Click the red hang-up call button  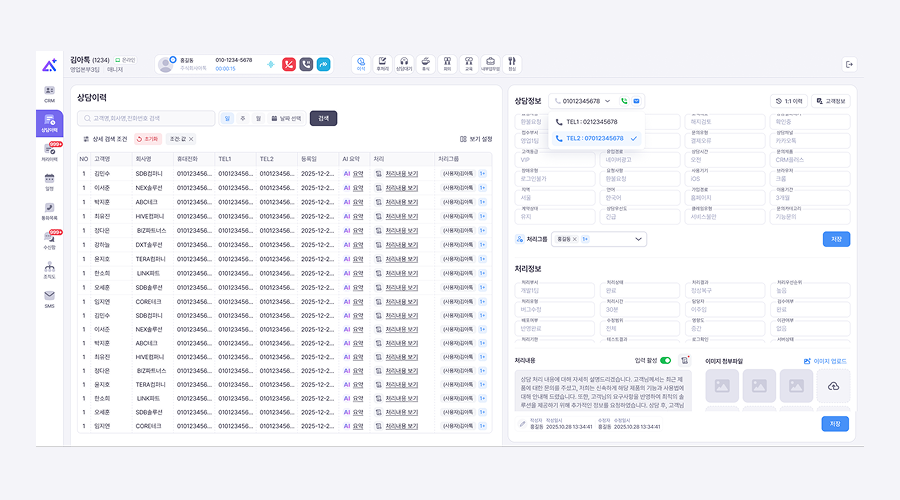pyautogui.click(x=288, y=64)
